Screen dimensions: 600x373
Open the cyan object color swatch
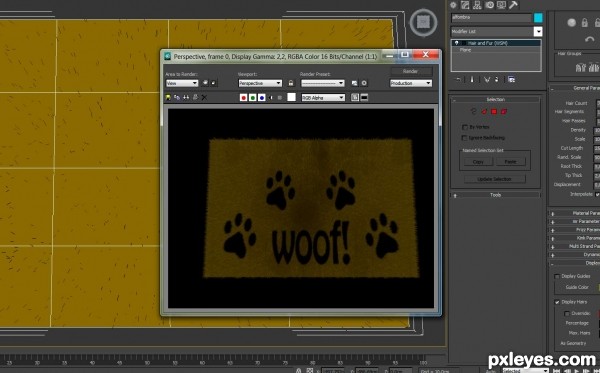tap(538, 18)
